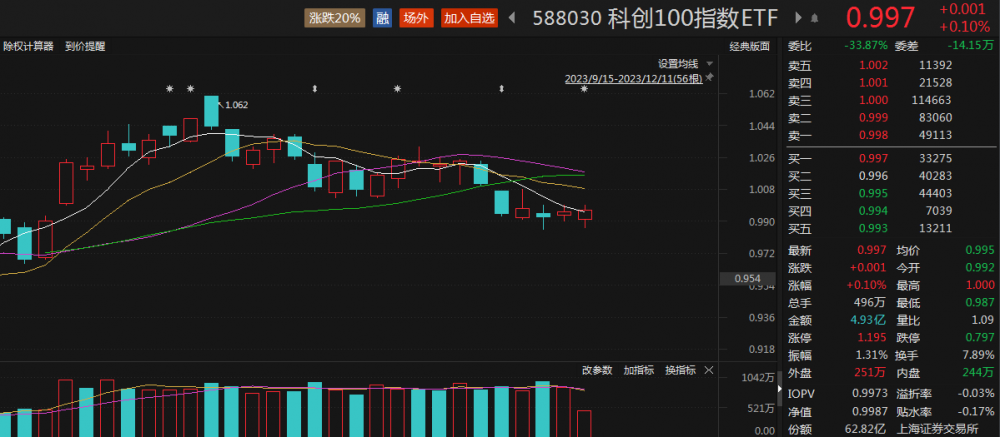Click the 委比 value -33.87%
Screen dimensions: 1000x437
click(865, 45)
